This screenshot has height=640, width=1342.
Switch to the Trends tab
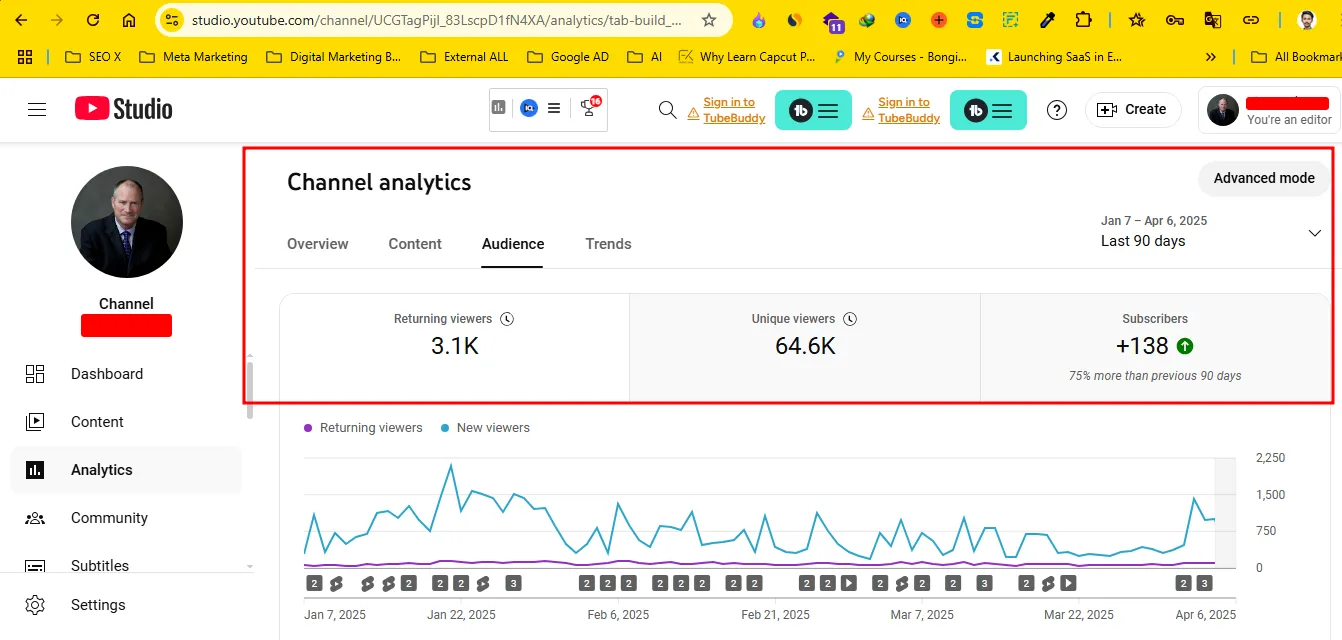coord(608,244)
